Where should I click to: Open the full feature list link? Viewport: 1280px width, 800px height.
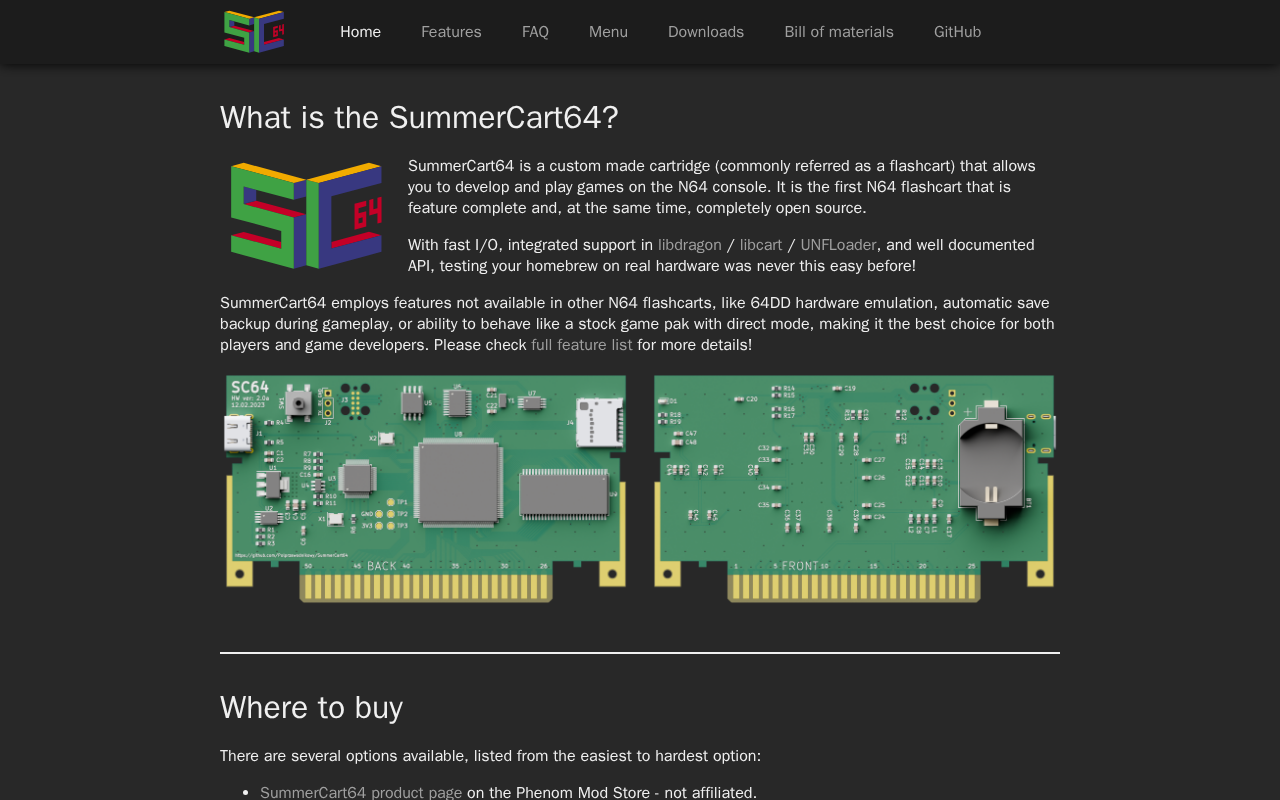click(581, 345)
